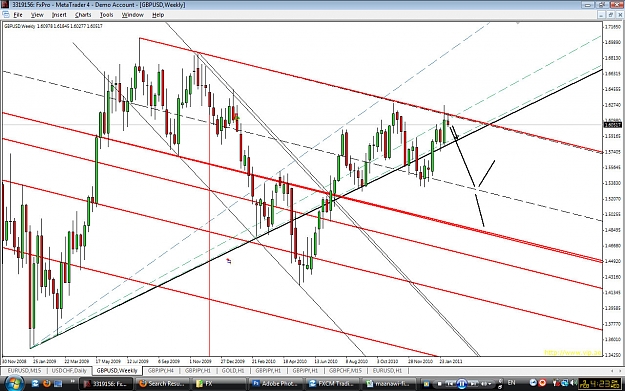Switch to the USDCHF,Daily chart tab

click(x=69, y=371)
